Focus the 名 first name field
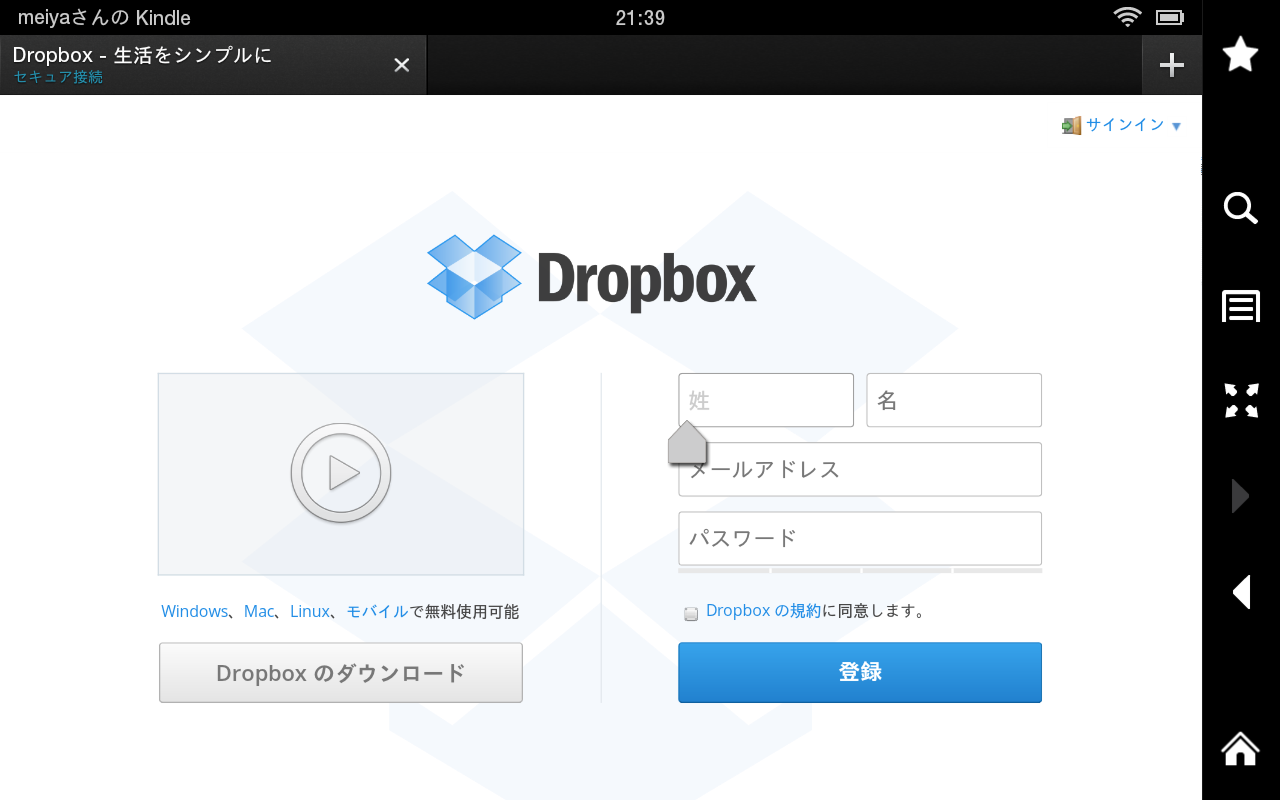The image size is (1280, 800). (x=954, y=400)
